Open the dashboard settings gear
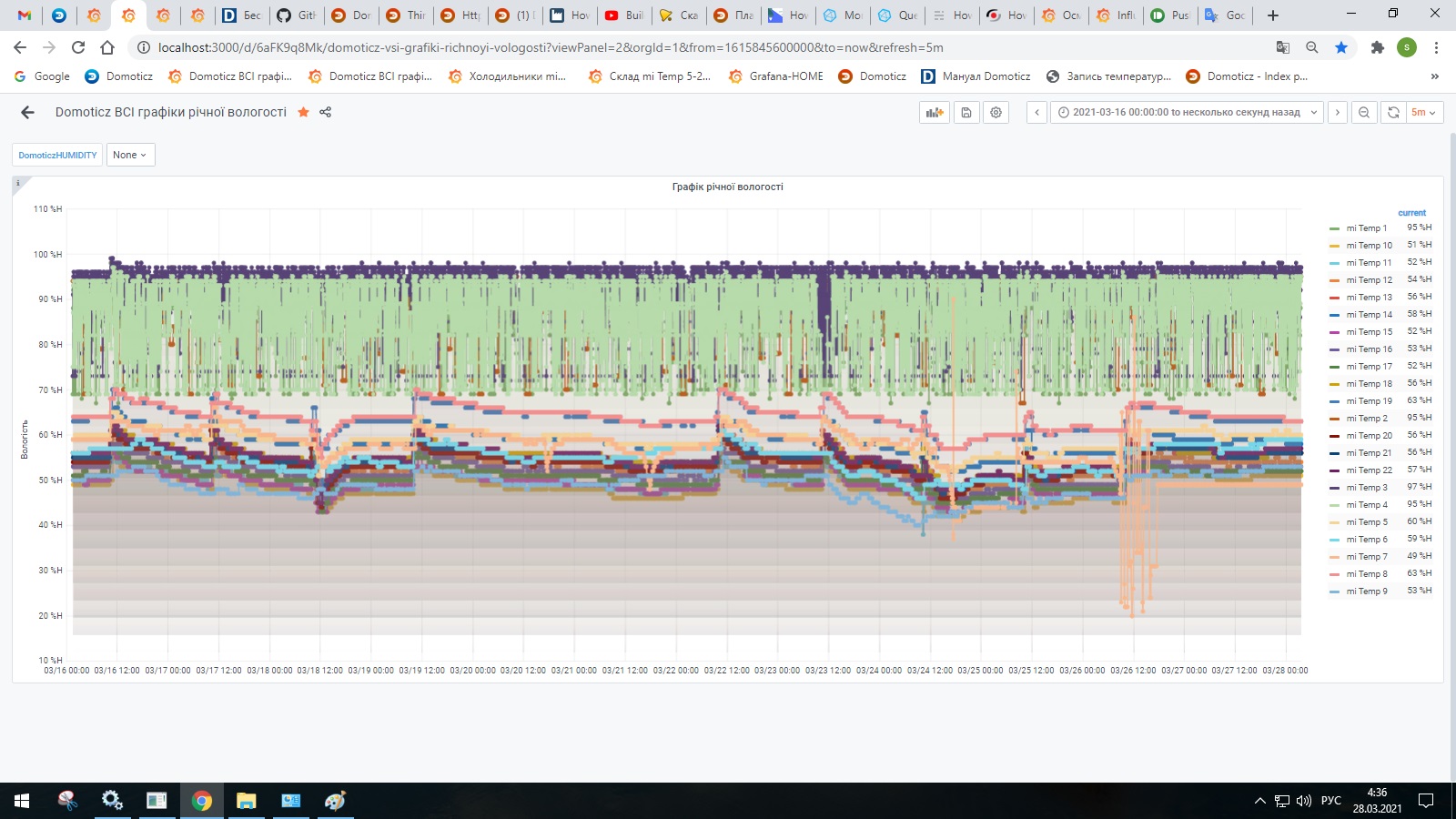This screenshot has height=819, width=1456. (996, 112)
